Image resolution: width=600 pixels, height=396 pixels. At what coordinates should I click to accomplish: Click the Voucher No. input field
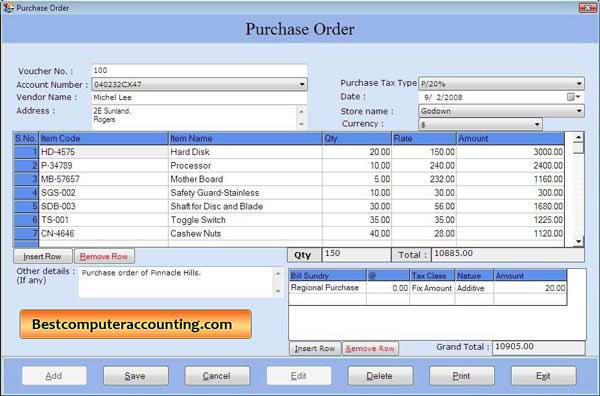click(199, 70)
